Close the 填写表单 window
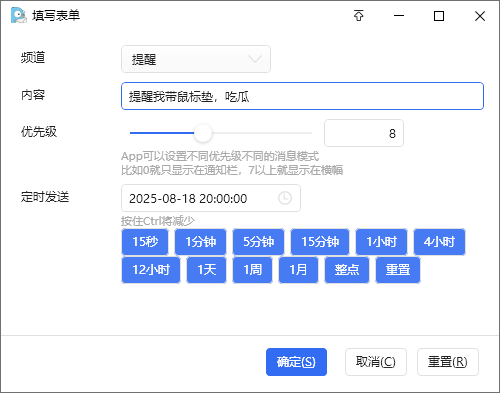 pos(480,16)
